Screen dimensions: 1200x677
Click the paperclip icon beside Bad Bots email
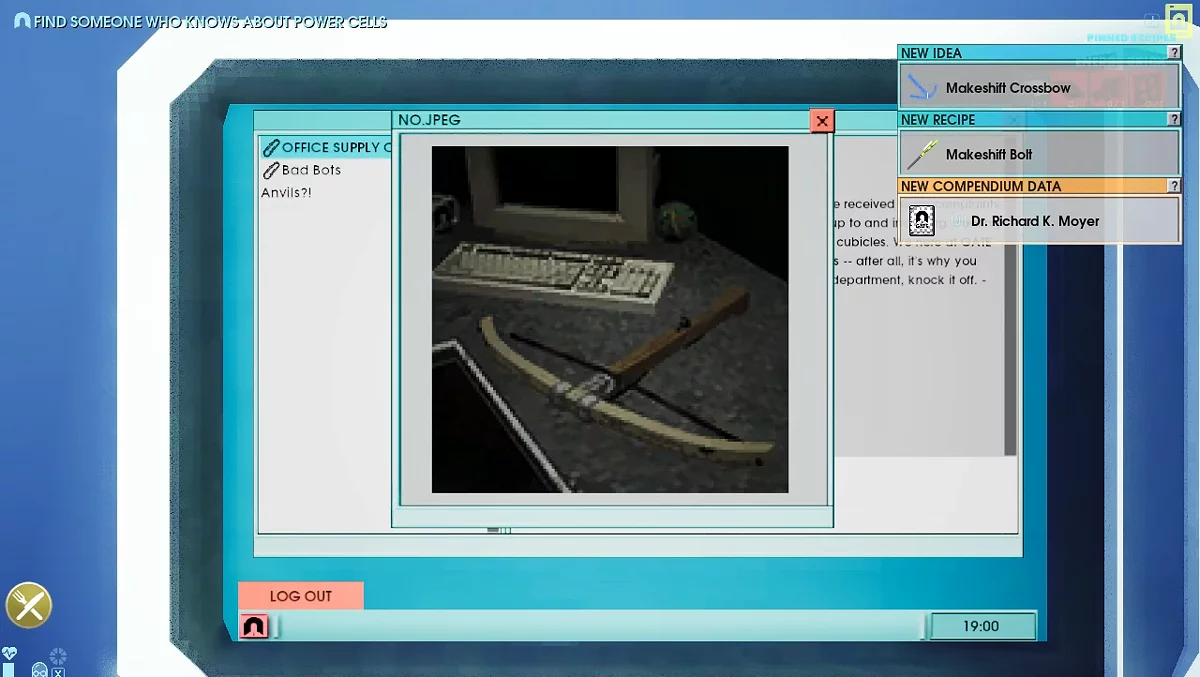point(270,170)
